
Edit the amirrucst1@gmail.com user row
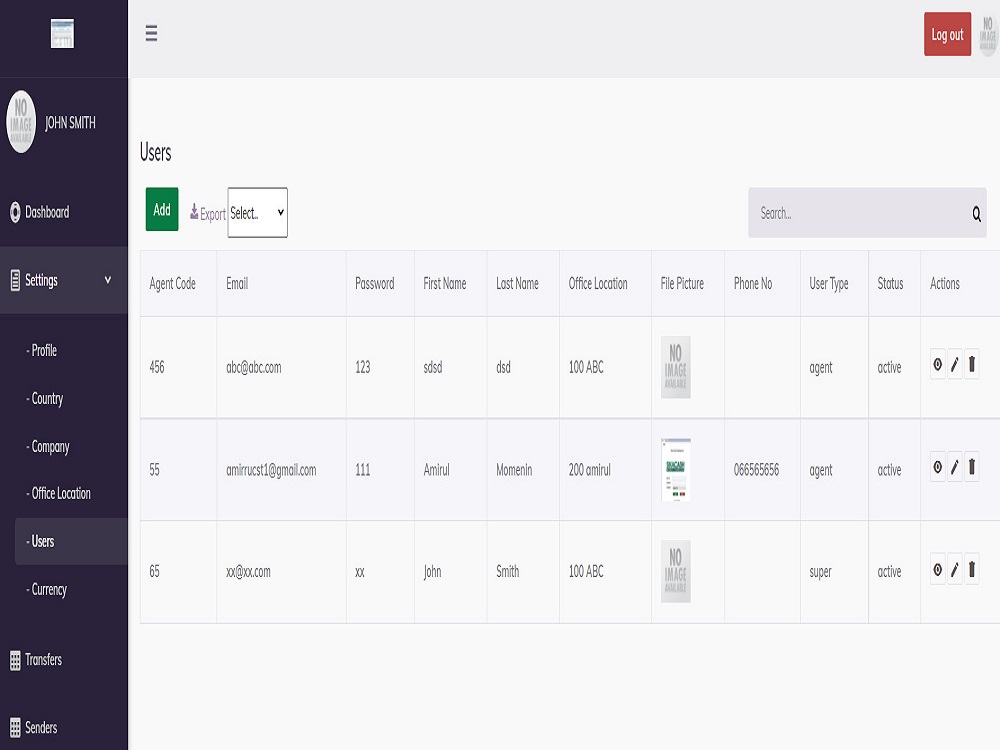click(x=955, y=467)
